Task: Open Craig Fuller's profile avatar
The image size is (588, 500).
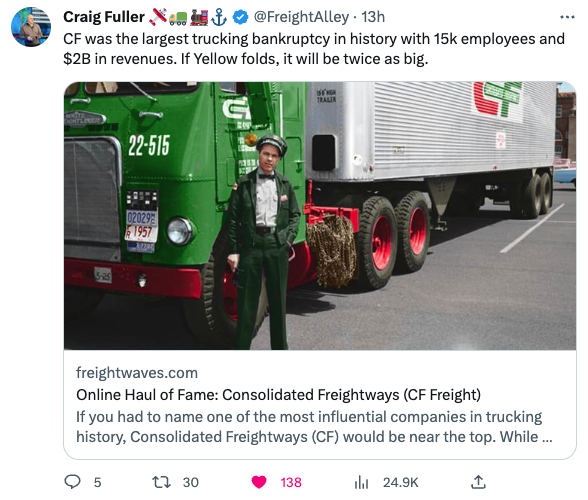Action: tap(31, 27)
